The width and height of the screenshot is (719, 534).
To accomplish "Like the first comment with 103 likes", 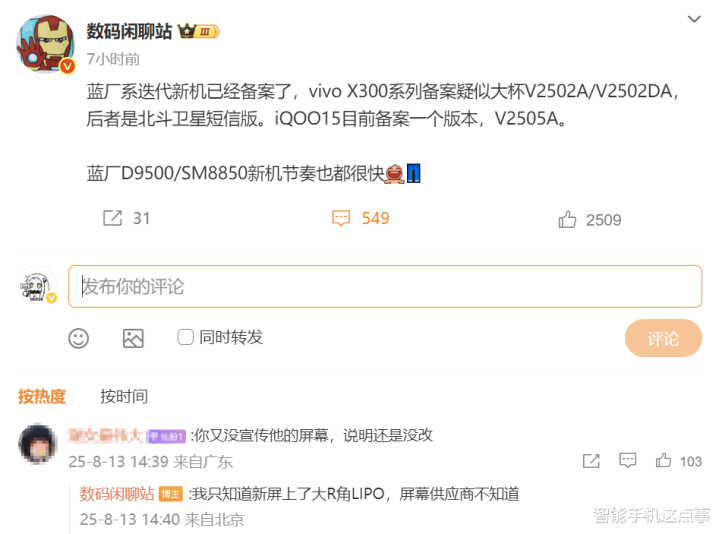I will coord(664,460).
